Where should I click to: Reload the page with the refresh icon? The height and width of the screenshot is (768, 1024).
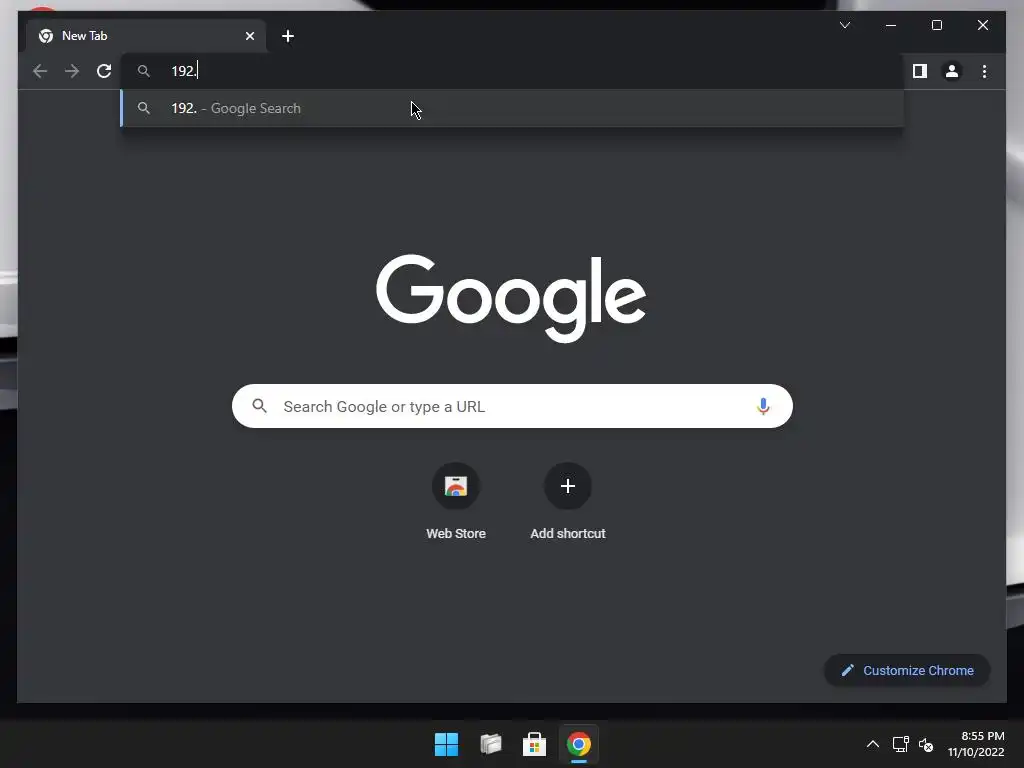tap(104, 71)
